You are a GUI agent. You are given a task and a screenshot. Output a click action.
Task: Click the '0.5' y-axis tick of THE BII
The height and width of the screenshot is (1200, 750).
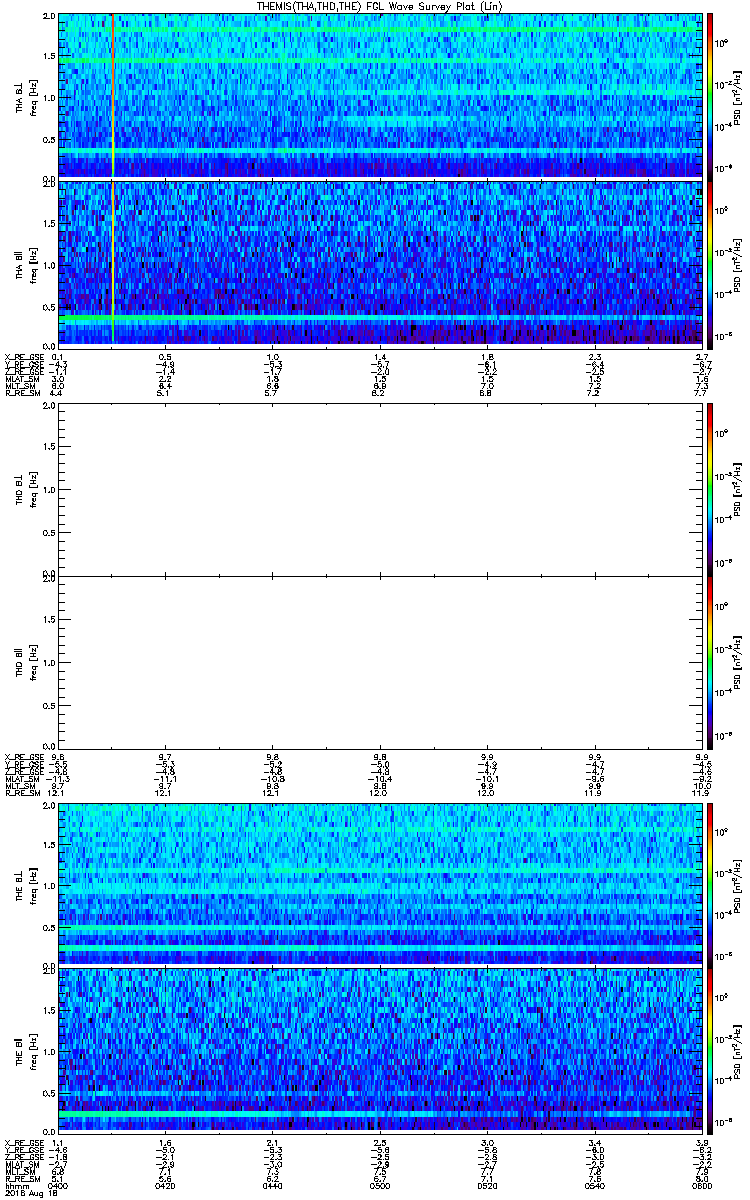click(48, 1093)
